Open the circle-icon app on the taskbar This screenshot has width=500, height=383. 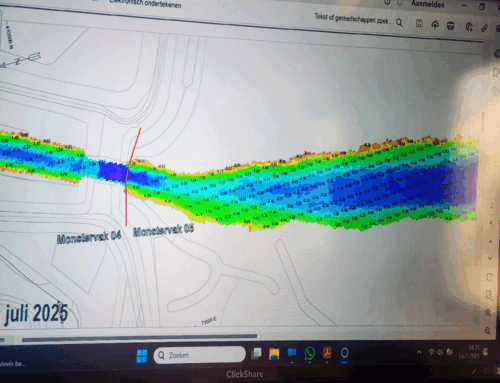[345, 353]
